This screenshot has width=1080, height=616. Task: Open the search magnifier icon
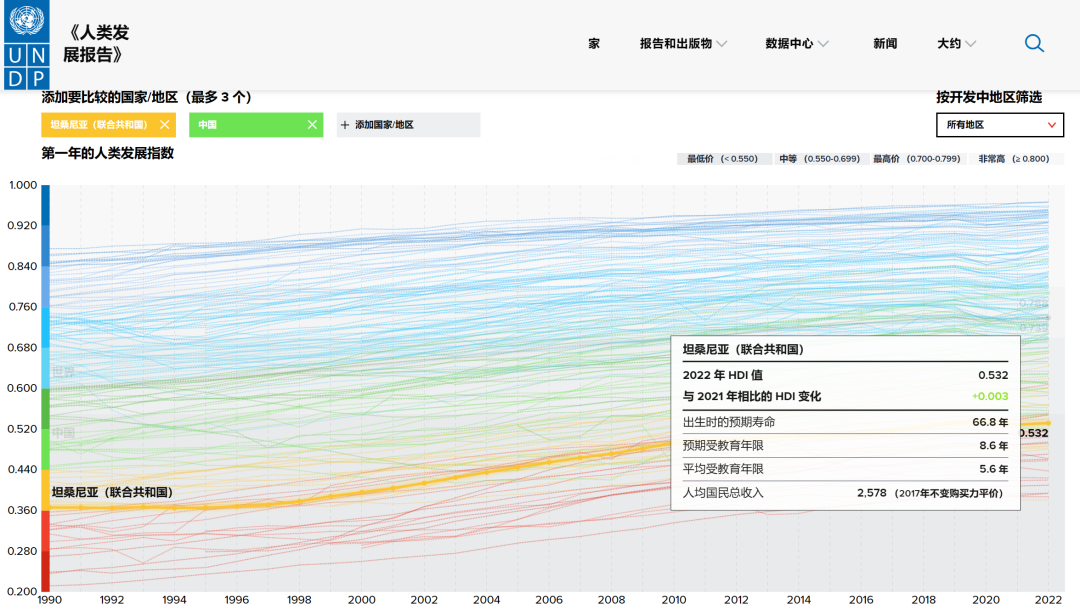tap(1034, 43)
